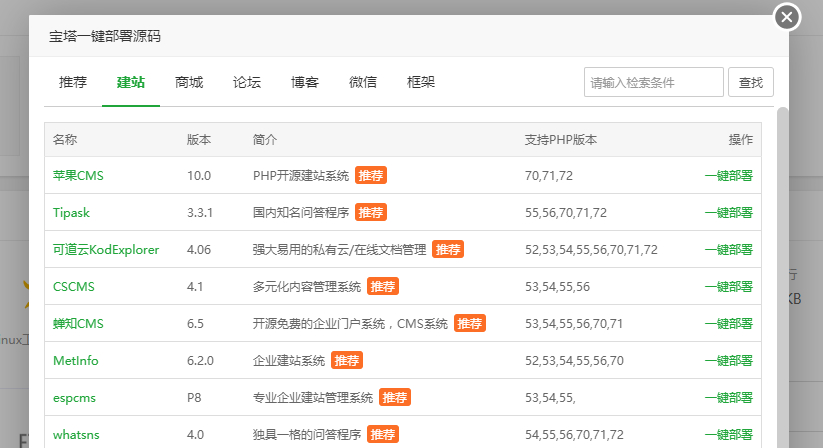Image resolution: width=823 pixels, height=448 pixels.
Task: Click the description 多元化内容管理系统
Action: click(307, 287)
